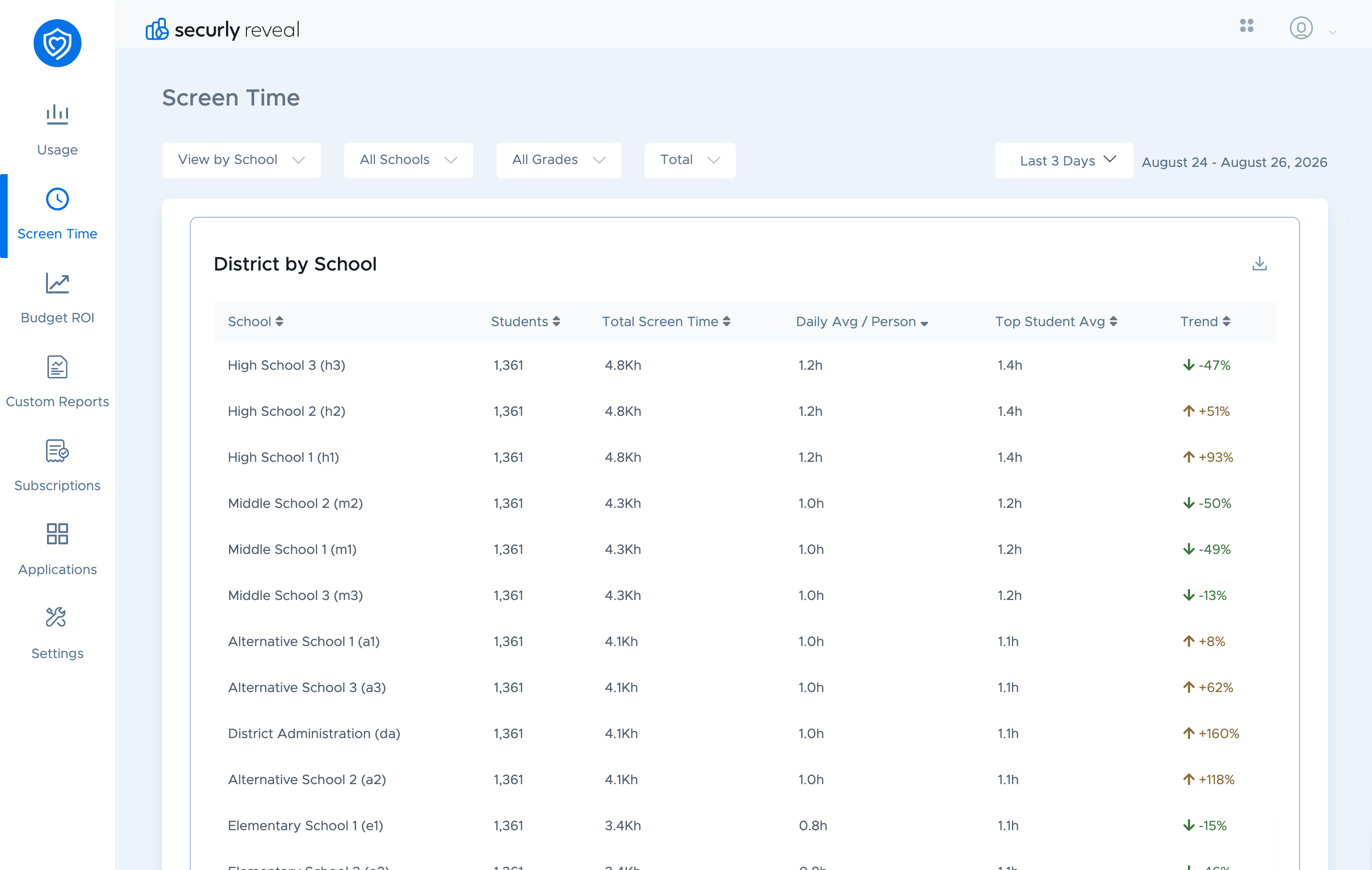Open the All Schools filter dropdown

pyautogui.click(x=408, y=160)
